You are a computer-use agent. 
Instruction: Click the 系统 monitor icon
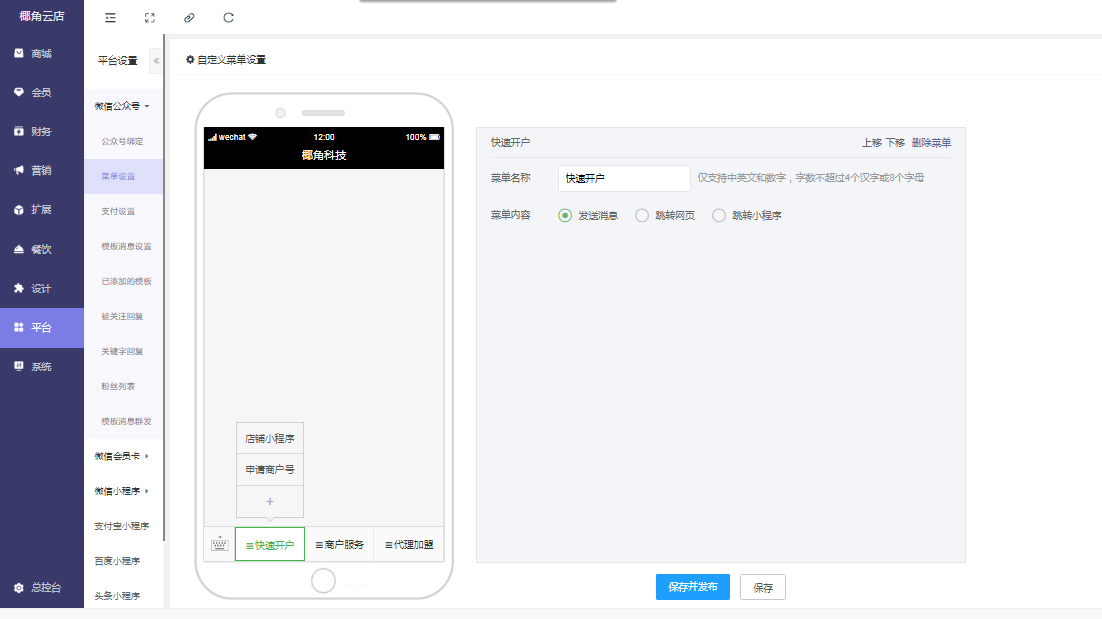click(19, 366)
